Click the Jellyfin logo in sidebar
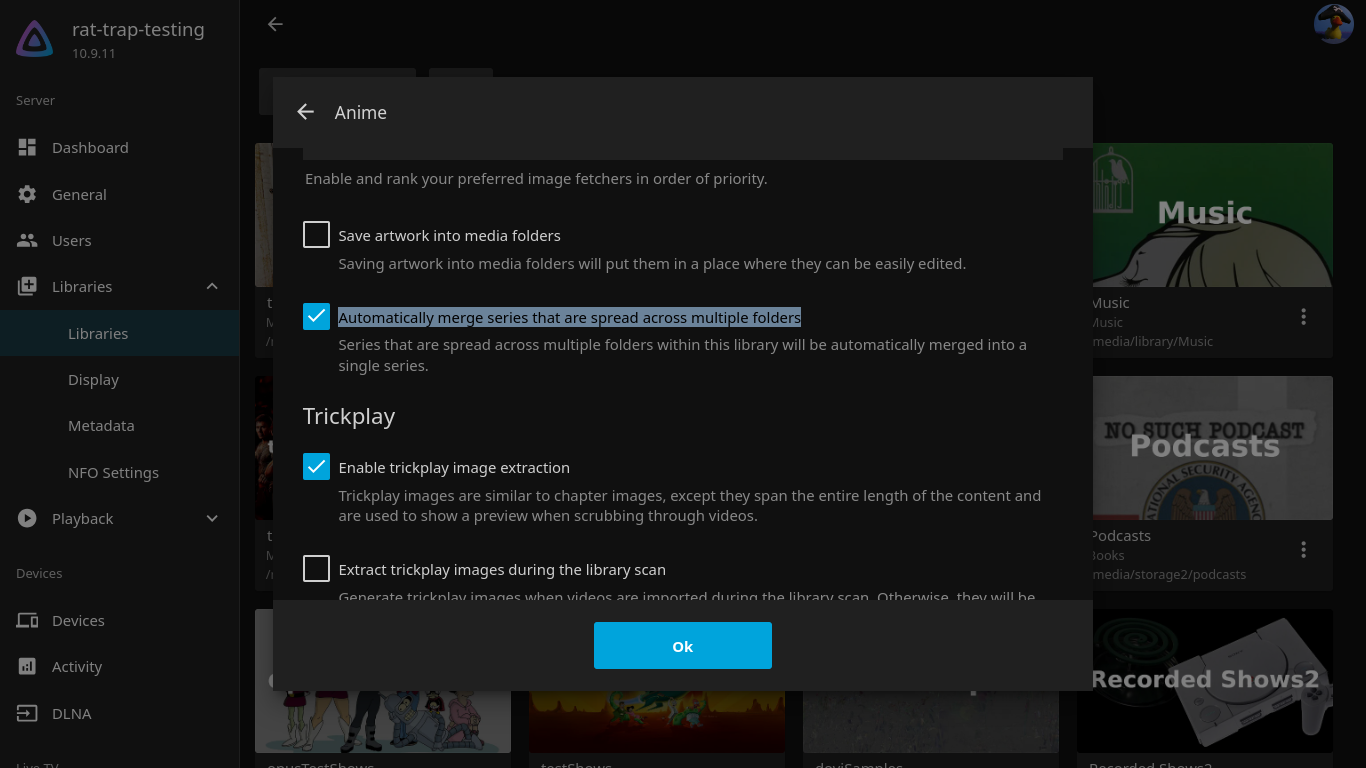This screenshot has height=768, width=1366. click(x=35, y=39)
